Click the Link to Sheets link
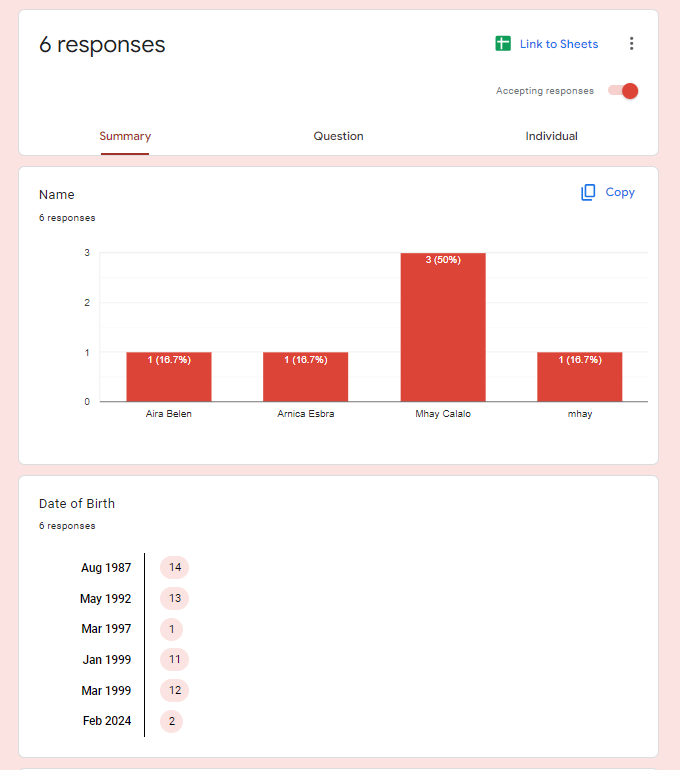This screenshot has height=770, width=680. click(x=558, y=44)
